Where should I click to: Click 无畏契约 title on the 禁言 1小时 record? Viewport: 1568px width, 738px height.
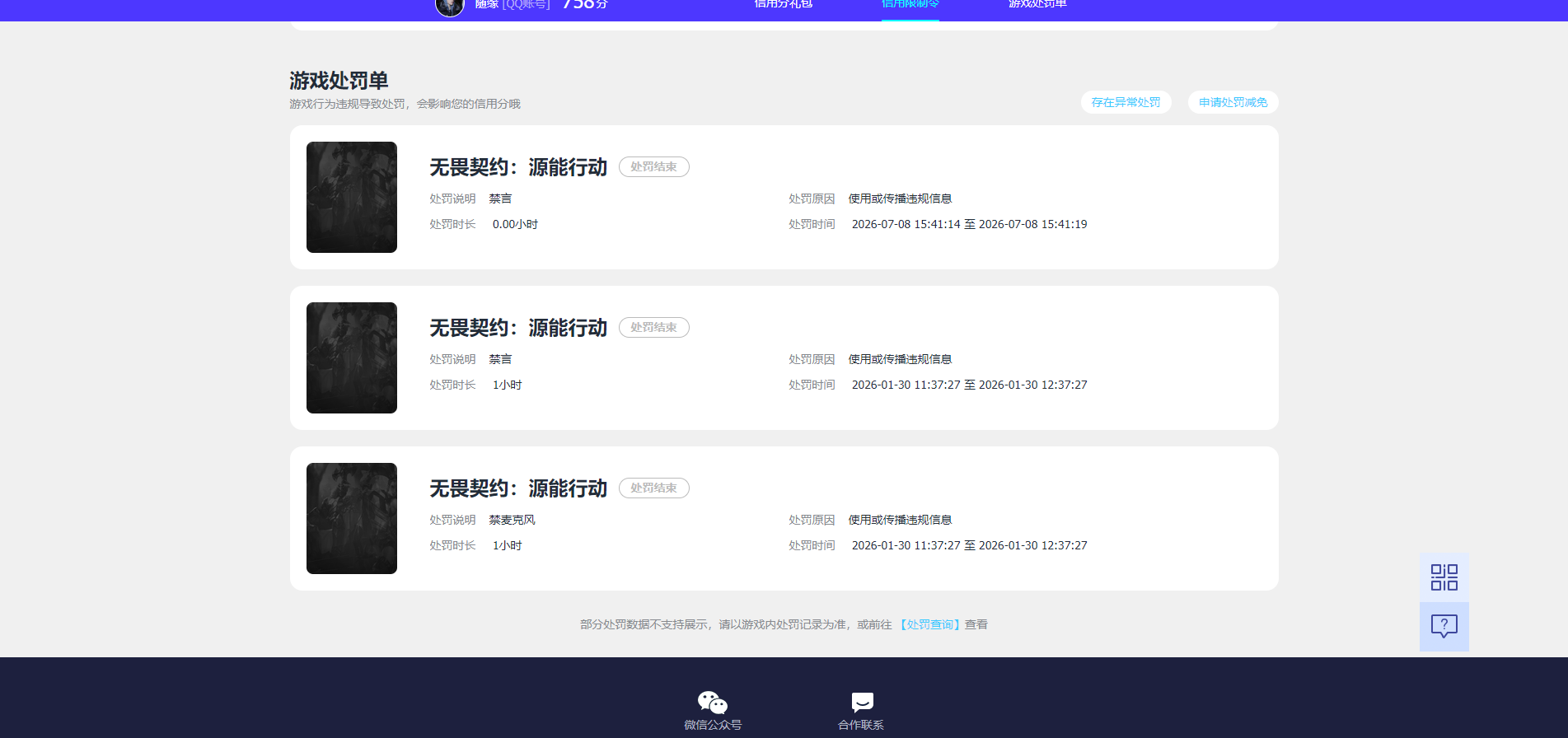tap(518, 328)
